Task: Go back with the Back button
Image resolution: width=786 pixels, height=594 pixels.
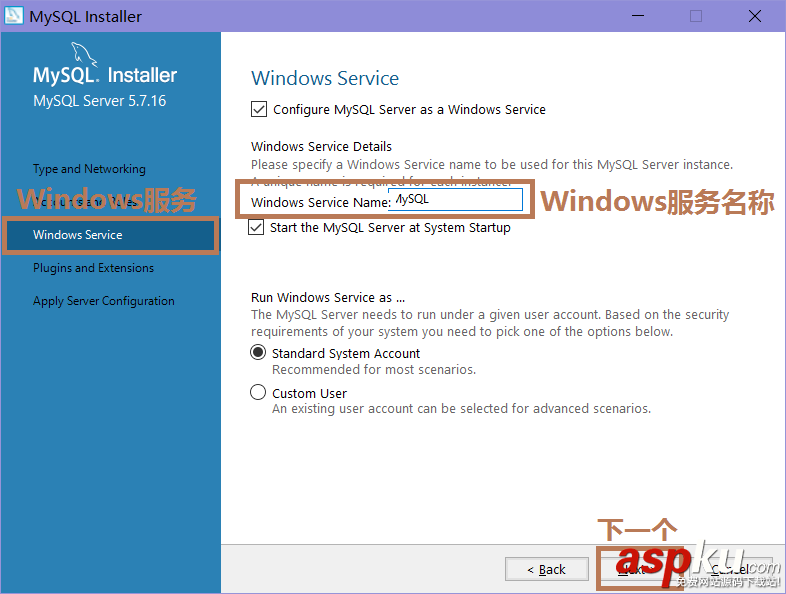Action: coord(547,569)
